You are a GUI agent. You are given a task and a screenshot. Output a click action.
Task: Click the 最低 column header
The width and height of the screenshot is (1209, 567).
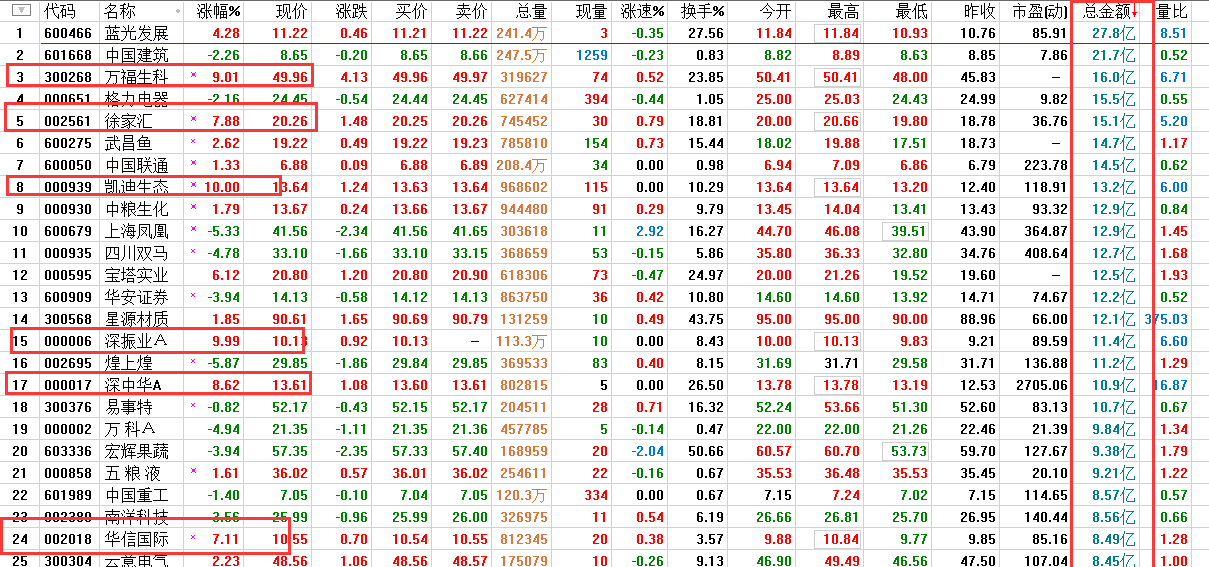click(x=911, y=11)
